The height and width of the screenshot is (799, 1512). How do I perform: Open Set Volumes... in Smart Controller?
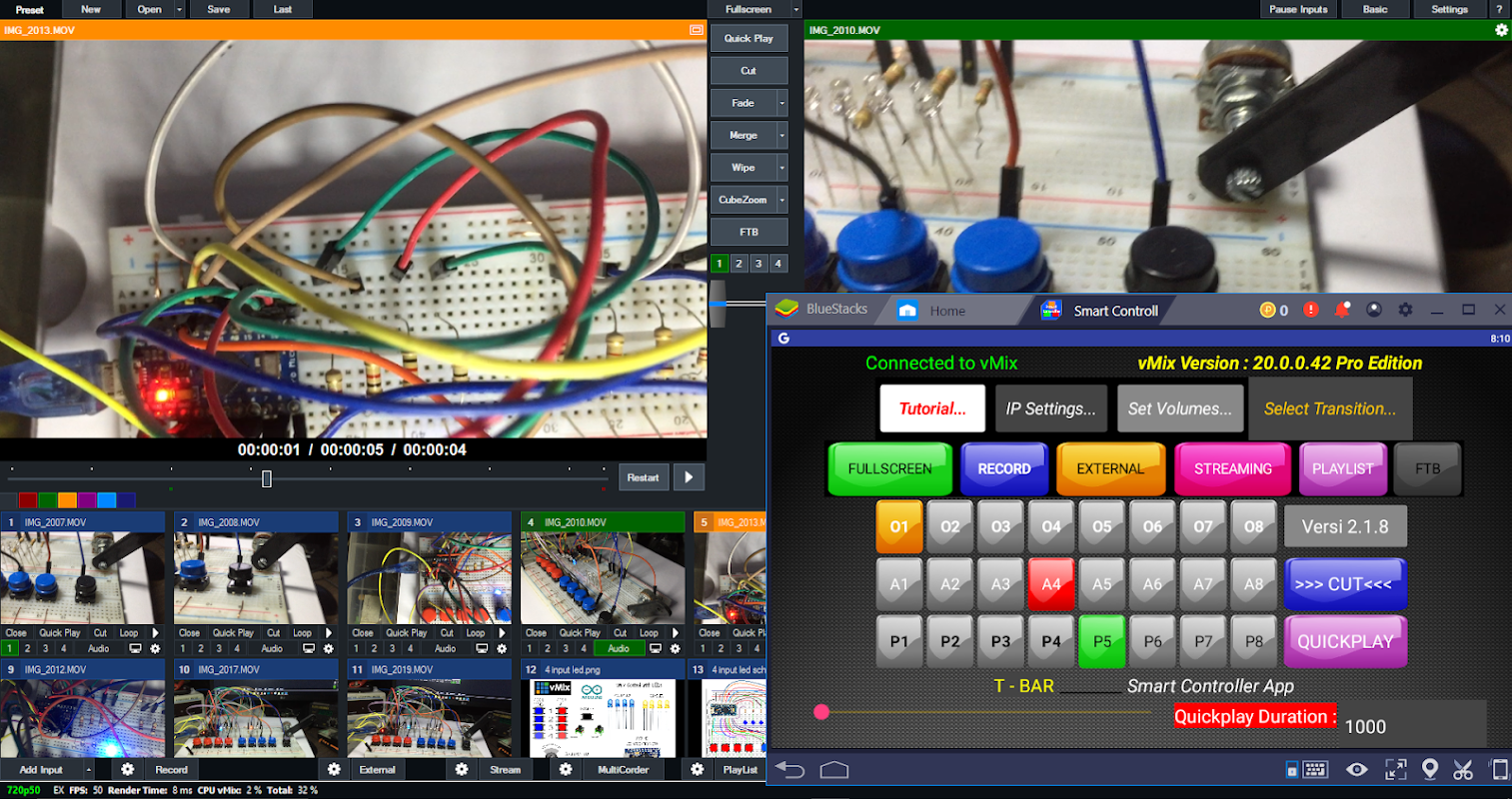click(1180, 408)
